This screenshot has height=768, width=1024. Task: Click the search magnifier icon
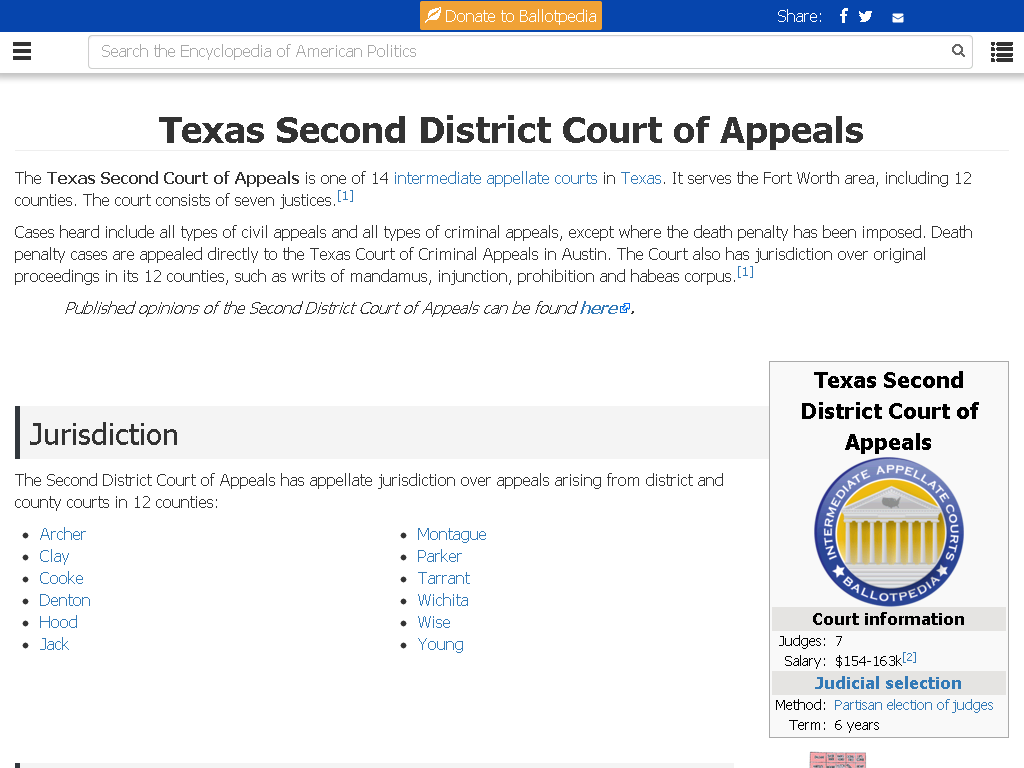958,51
